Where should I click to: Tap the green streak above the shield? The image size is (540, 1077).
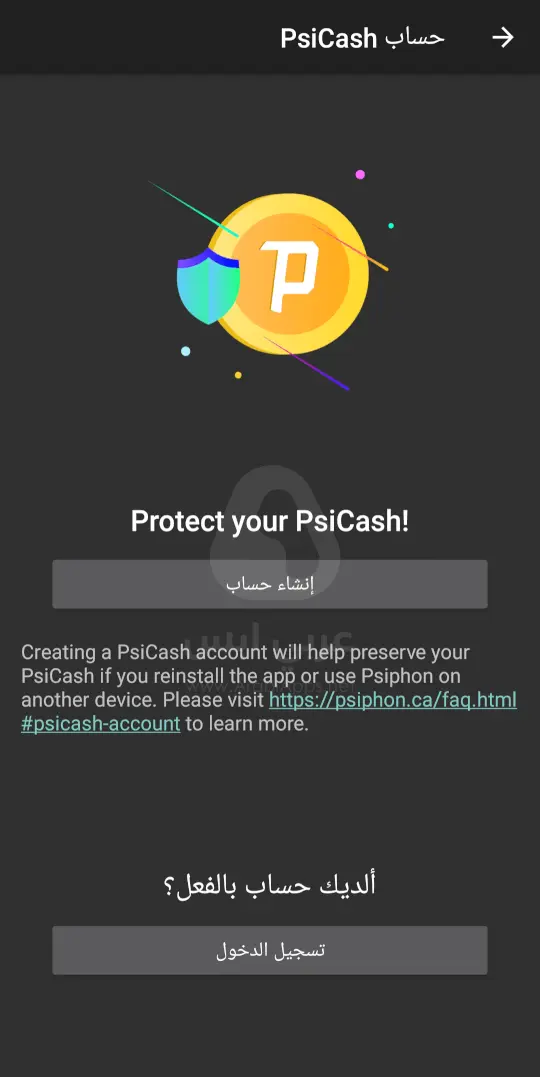coord(194,209)
